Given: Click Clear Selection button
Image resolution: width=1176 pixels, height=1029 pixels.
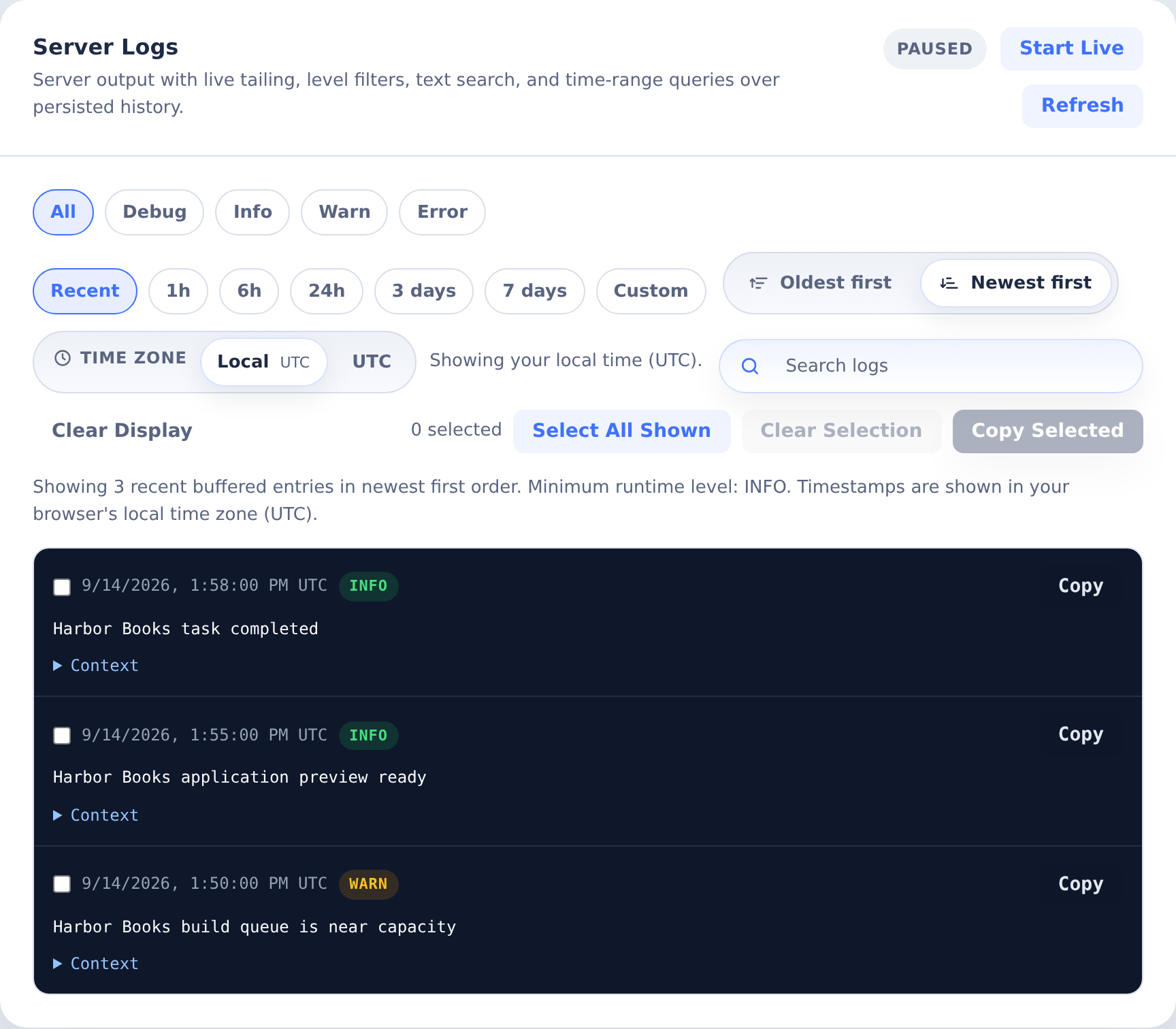Looking at the screenshot, I should (x=842, y=431).
